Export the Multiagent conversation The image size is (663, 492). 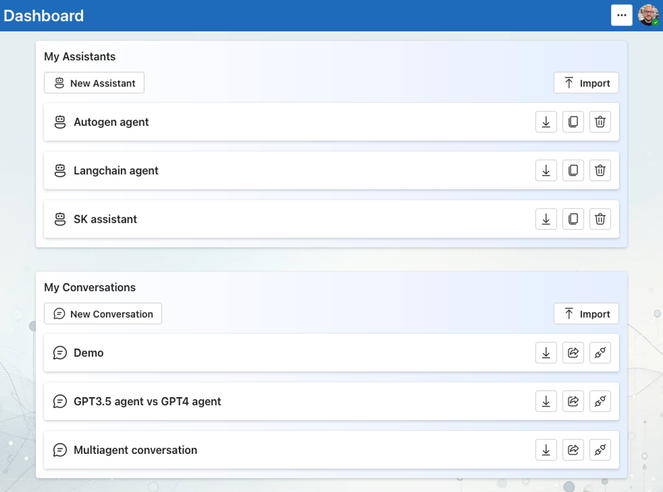click(x=546, y=450)
